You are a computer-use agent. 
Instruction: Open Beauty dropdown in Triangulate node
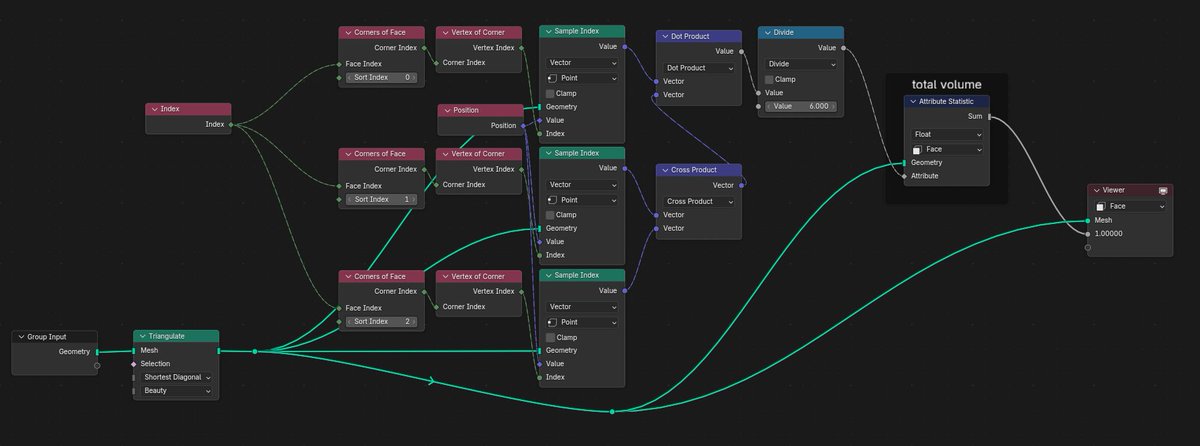[x=176, y=391]
